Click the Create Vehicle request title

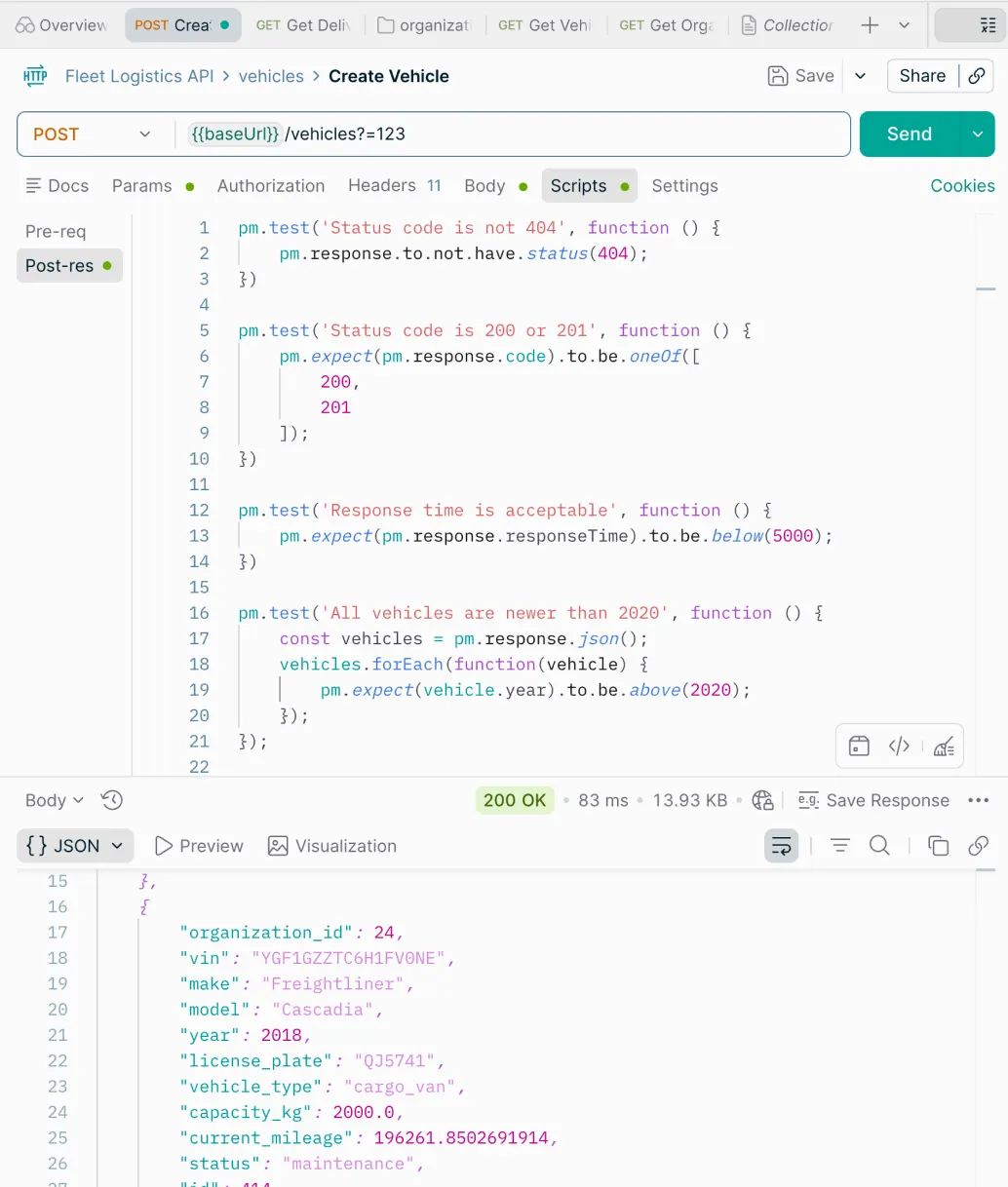389,76
